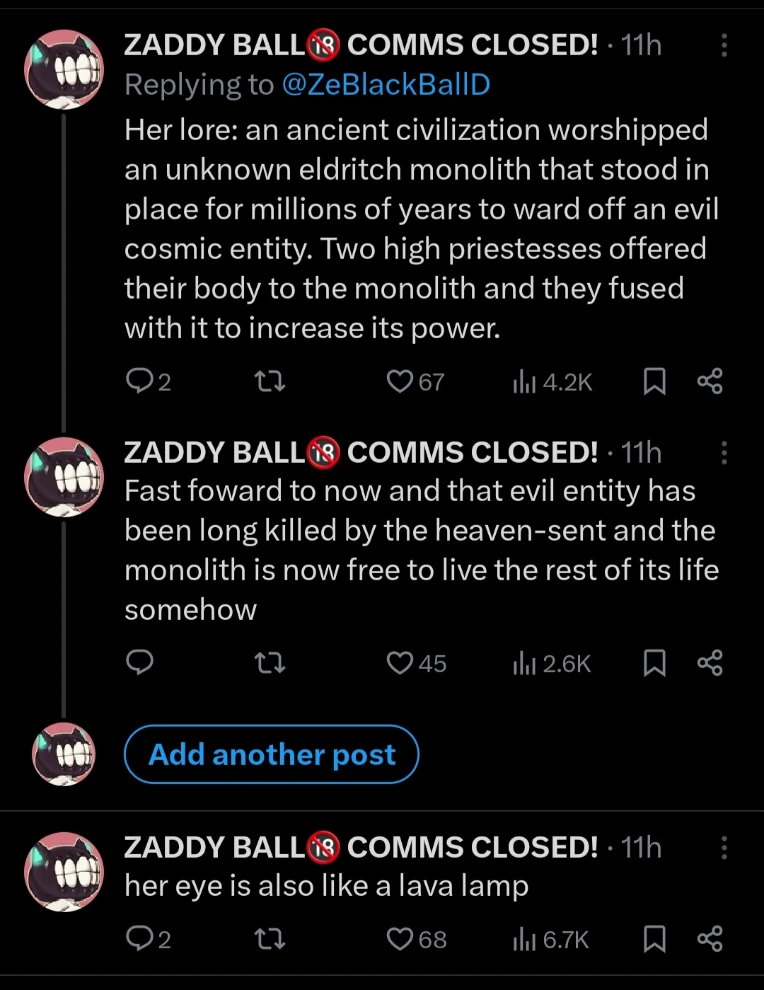This screenshot has width=764, height=990.
Task: View analytics for the 4.2K views tweet
Action: click(x=527, y=381)
